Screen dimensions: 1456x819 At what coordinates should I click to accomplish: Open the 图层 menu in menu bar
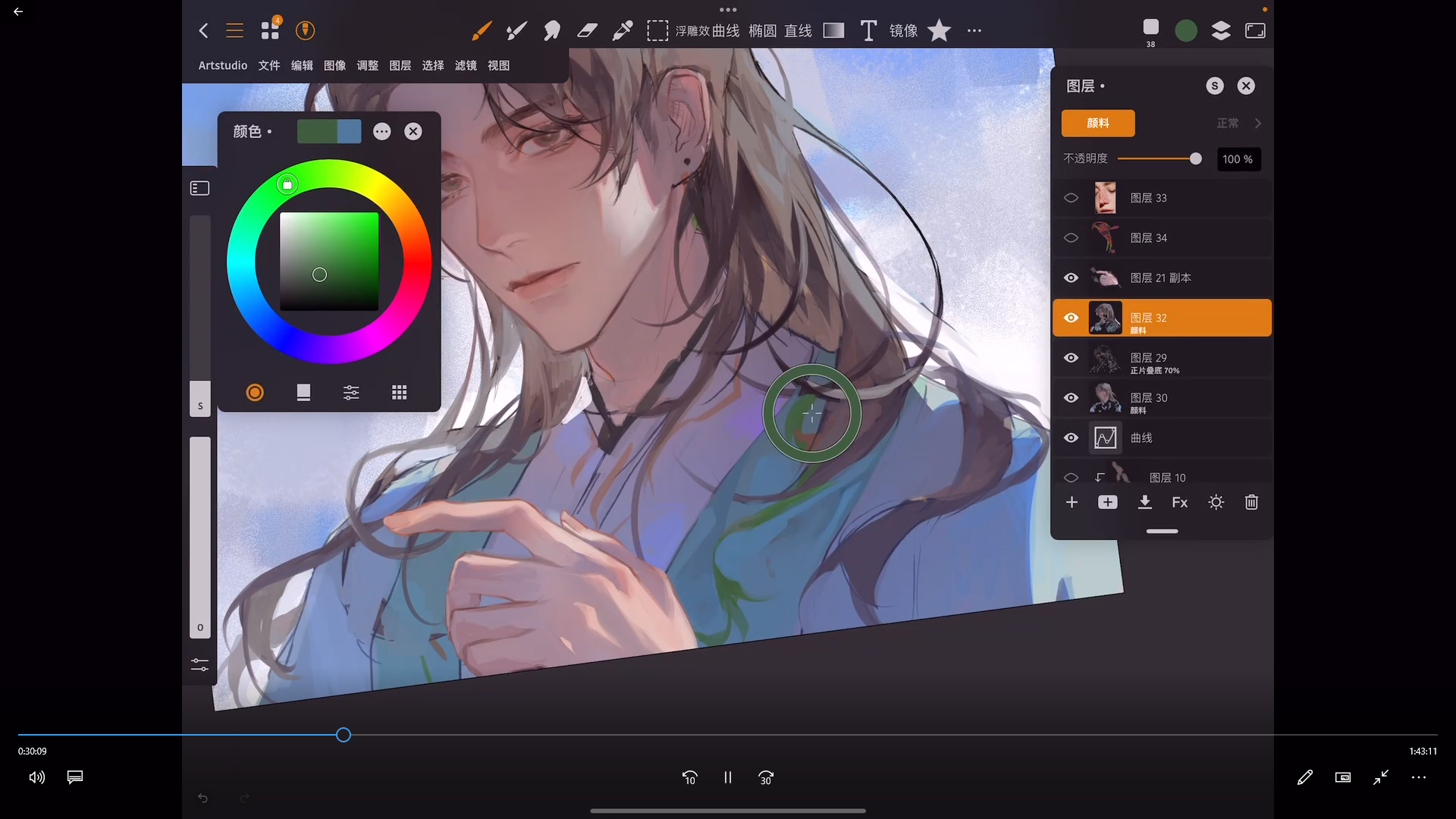click(x=400, y=65)
